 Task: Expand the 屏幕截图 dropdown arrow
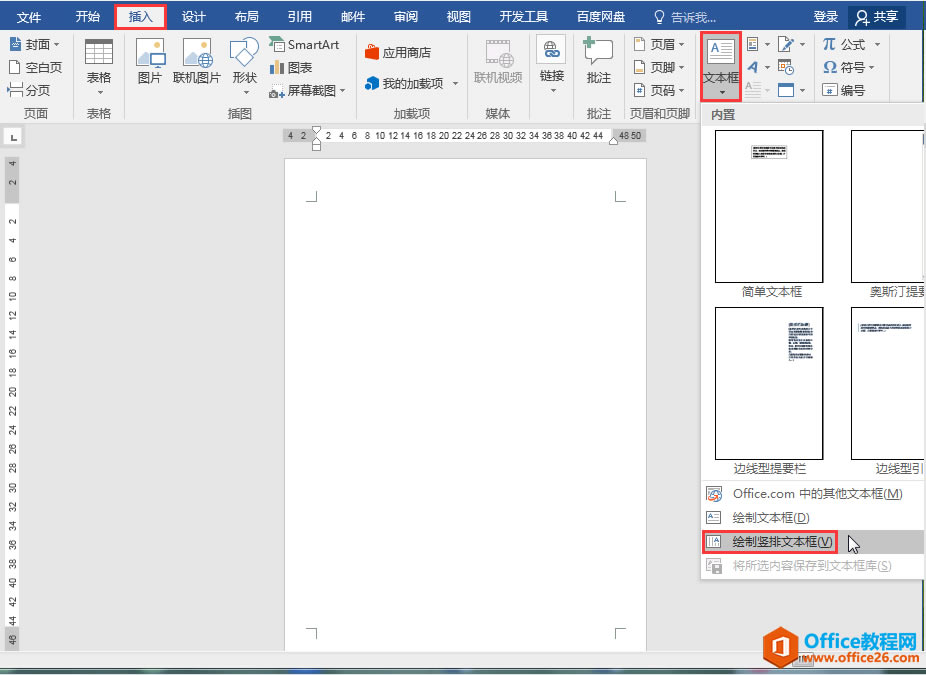click(x=343, y=92)
